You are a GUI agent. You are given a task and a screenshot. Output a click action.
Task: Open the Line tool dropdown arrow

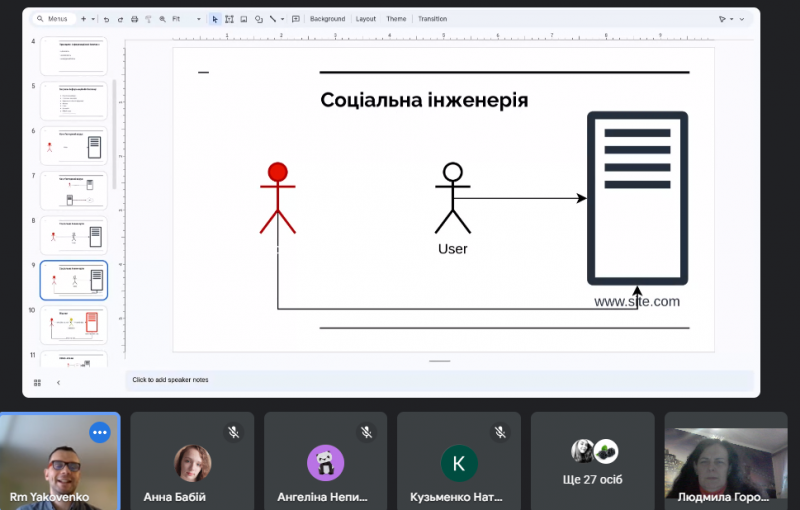point(282,19)
